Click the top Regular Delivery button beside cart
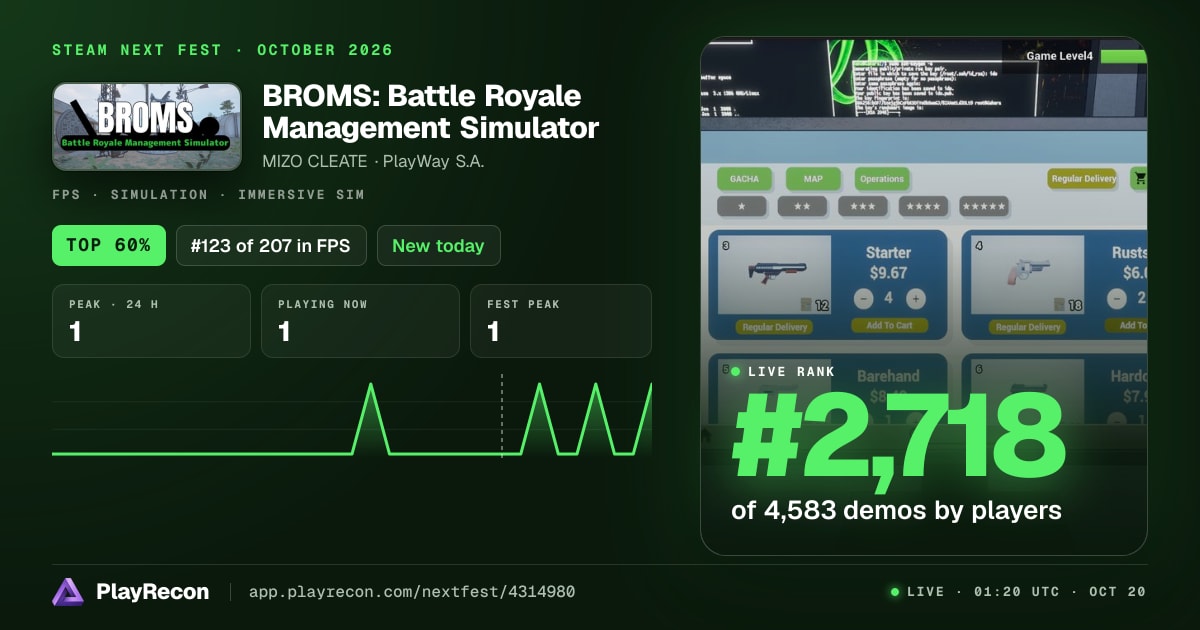 tap(1083, 179)
